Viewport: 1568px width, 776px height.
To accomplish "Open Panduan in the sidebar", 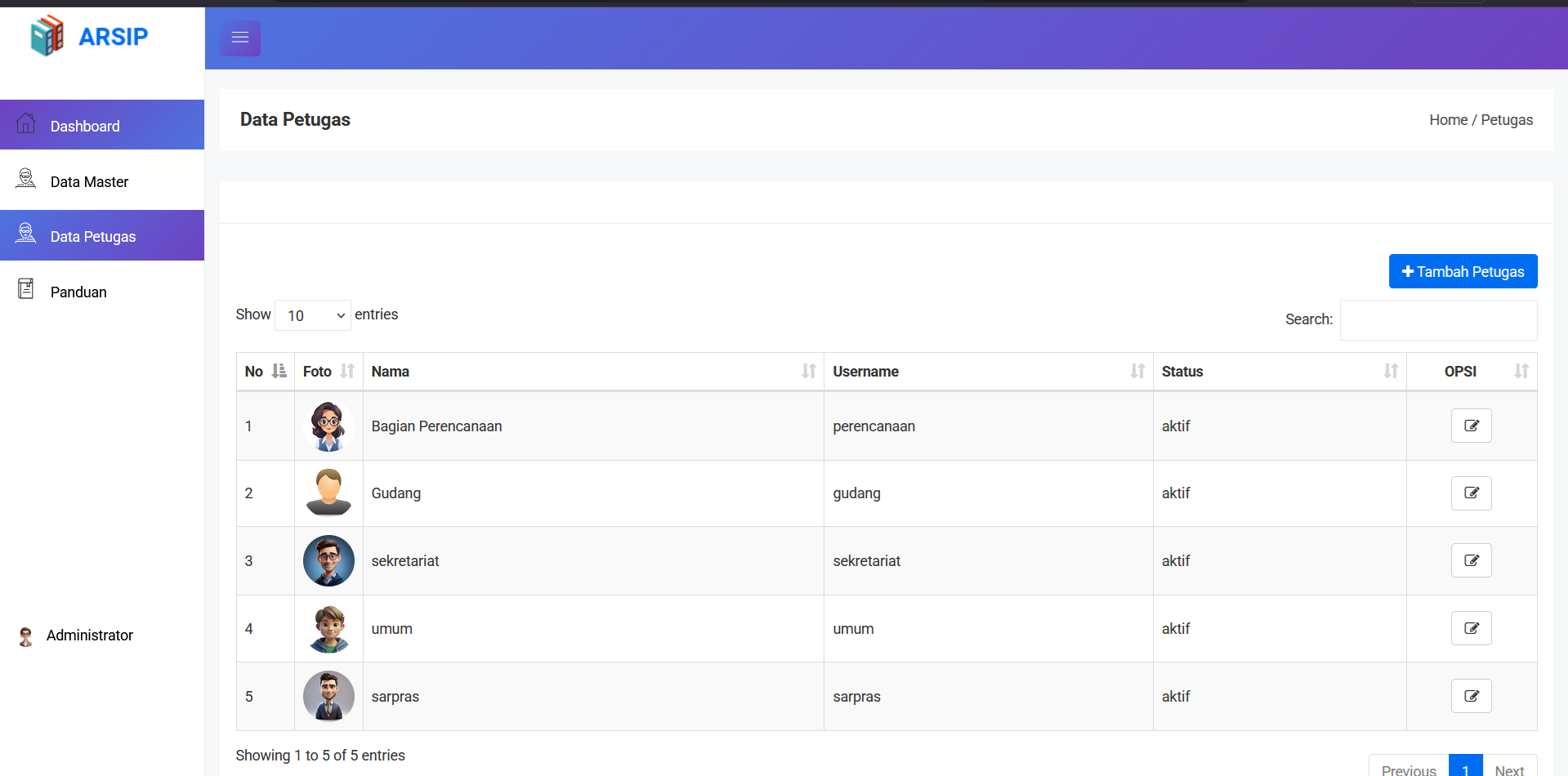I will tap(102, 292).
